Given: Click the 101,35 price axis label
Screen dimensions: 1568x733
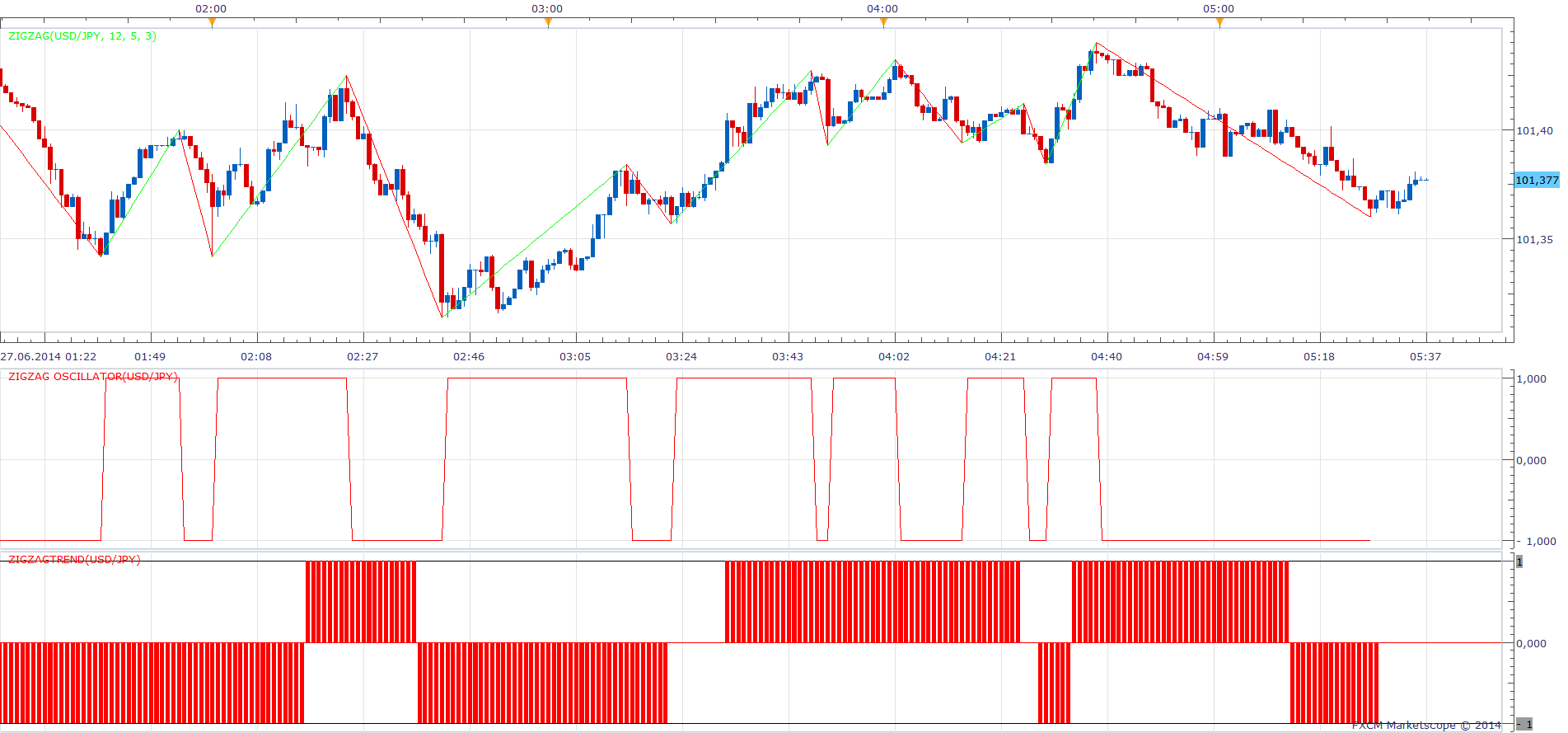Looking at the screenshot, I should [1534, 240].
